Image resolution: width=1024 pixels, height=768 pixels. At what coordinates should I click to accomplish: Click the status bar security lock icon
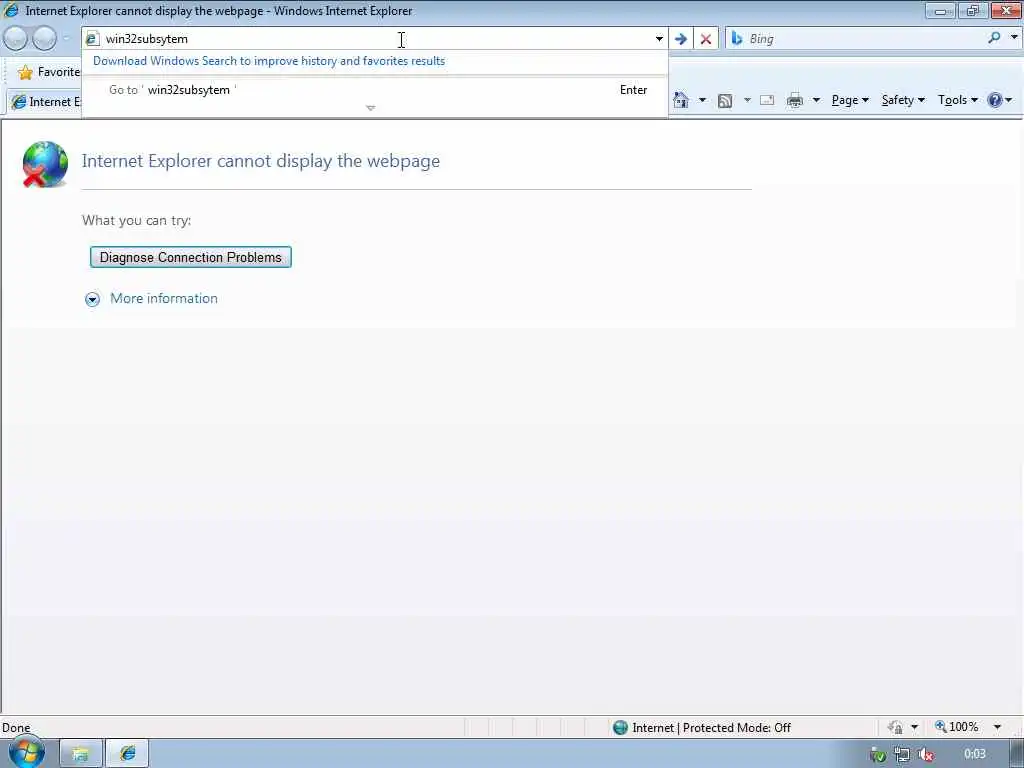tap(895, 727)
